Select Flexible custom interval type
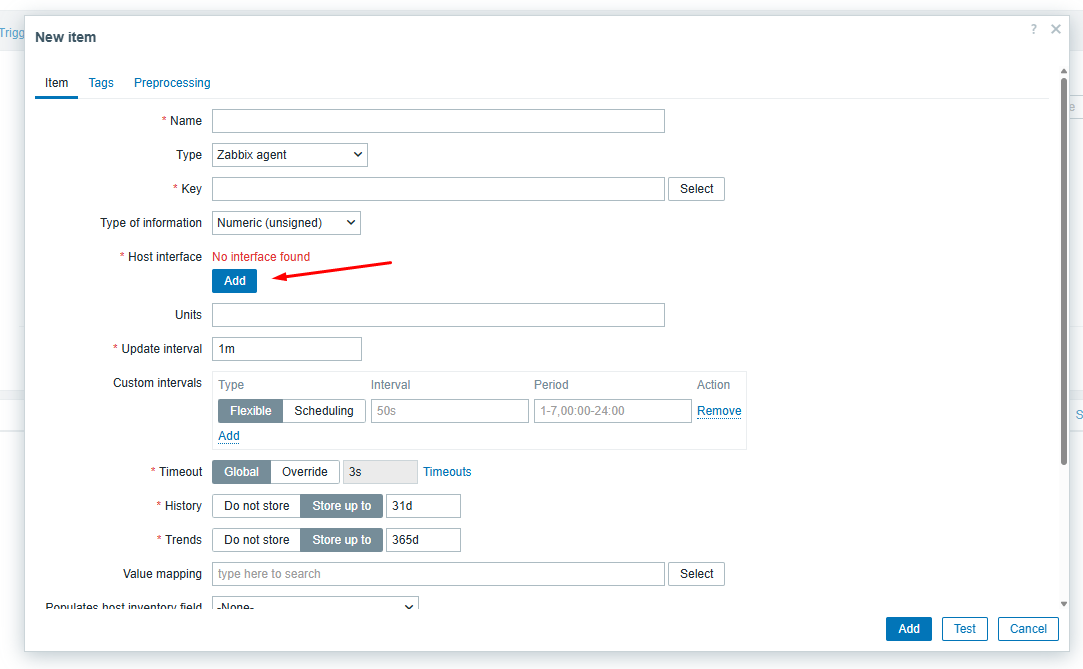The width and height of the screenshot is (1083, 669). point(250,411)
